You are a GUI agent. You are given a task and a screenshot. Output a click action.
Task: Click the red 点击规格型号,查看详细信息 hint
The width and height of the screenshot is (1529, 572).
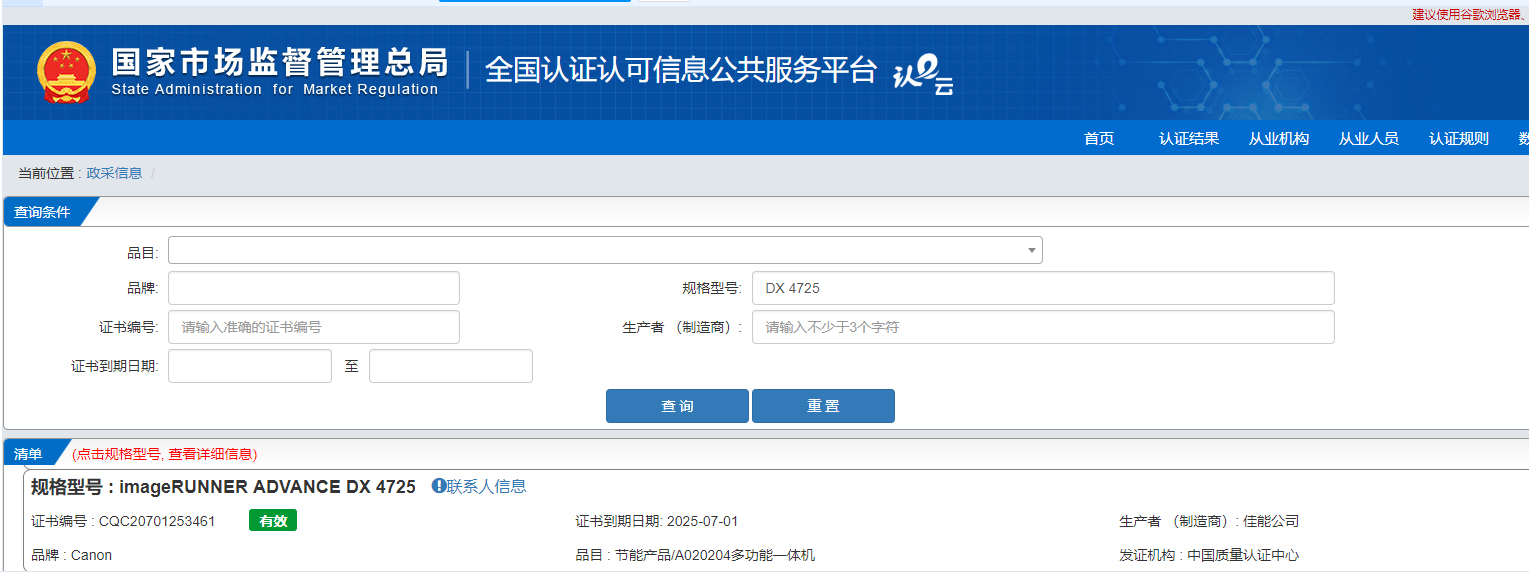[164, 454]
